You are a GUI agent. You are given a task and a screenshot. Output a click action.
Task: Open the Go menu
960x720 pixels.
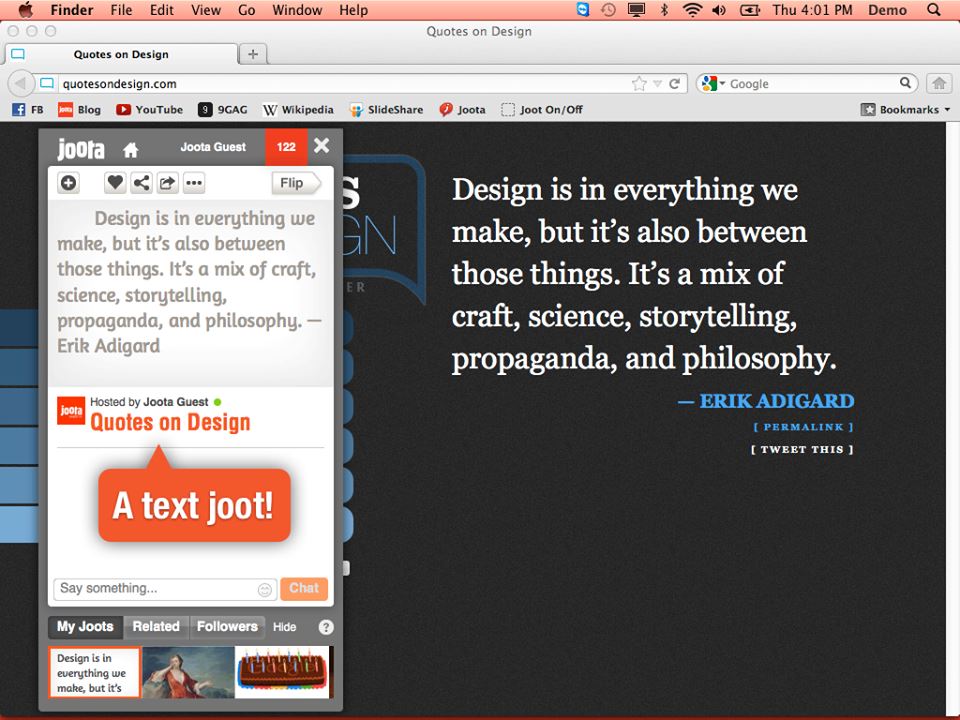[247, 10]
